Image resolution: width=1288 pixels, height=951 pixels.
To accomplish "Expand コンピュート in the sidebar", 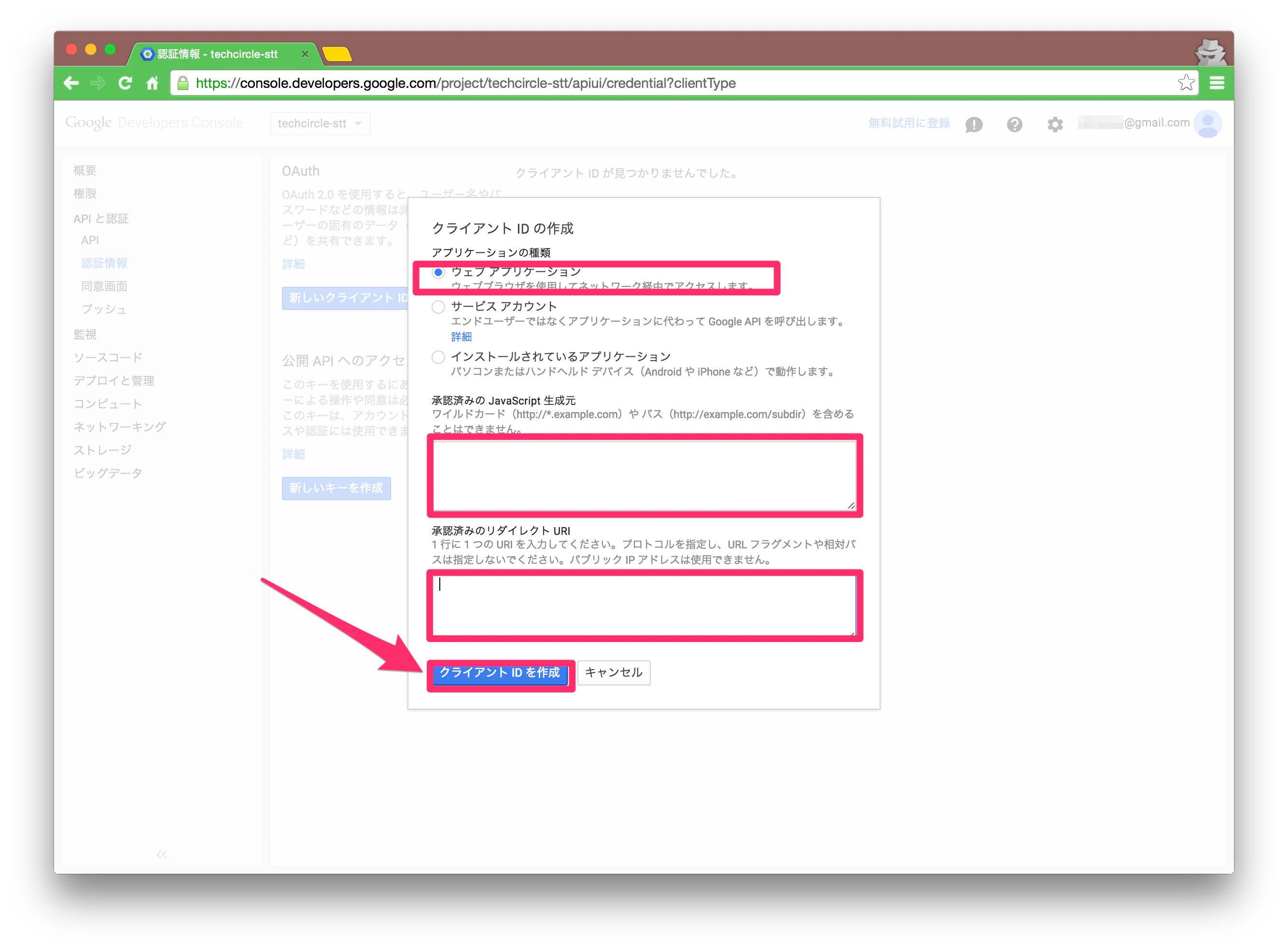I will [108, 404].
